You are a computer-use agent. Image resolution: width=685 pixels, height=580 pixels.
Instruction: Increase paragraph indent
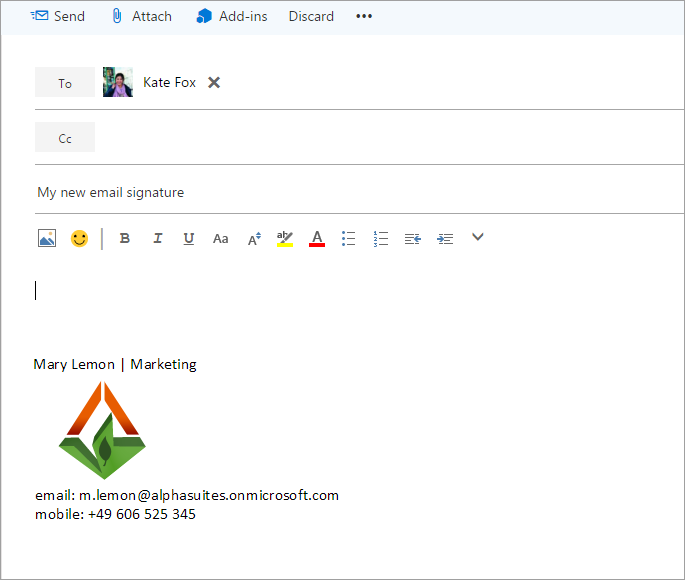click(445, 238)
